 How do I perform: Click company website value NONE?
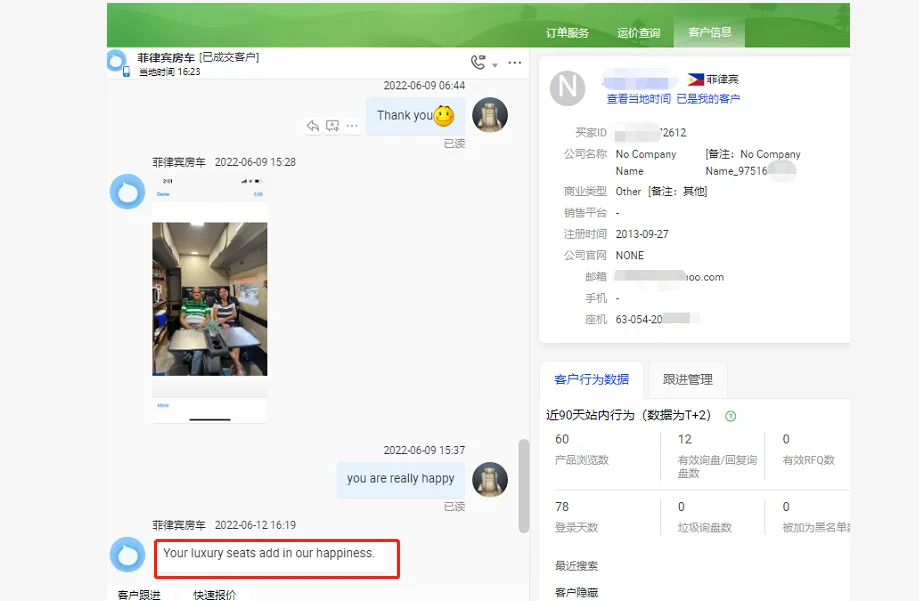629,255
